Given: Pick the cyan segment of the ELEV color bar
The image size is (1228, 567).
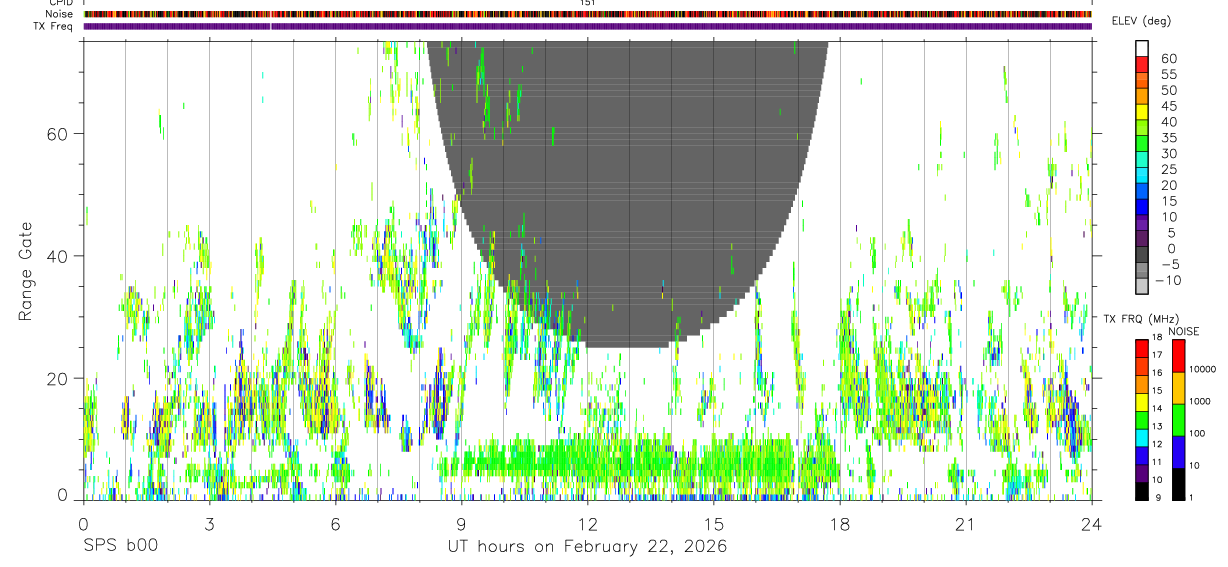Looking at the screenshot, I should pyautogui.click(x=1142, y=175).
